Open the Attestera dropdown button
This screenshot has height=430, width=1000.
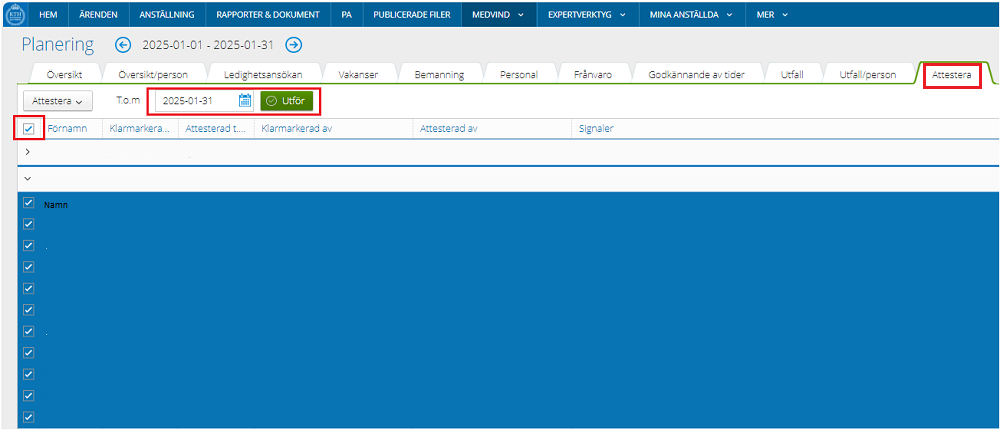pos(57,101)
